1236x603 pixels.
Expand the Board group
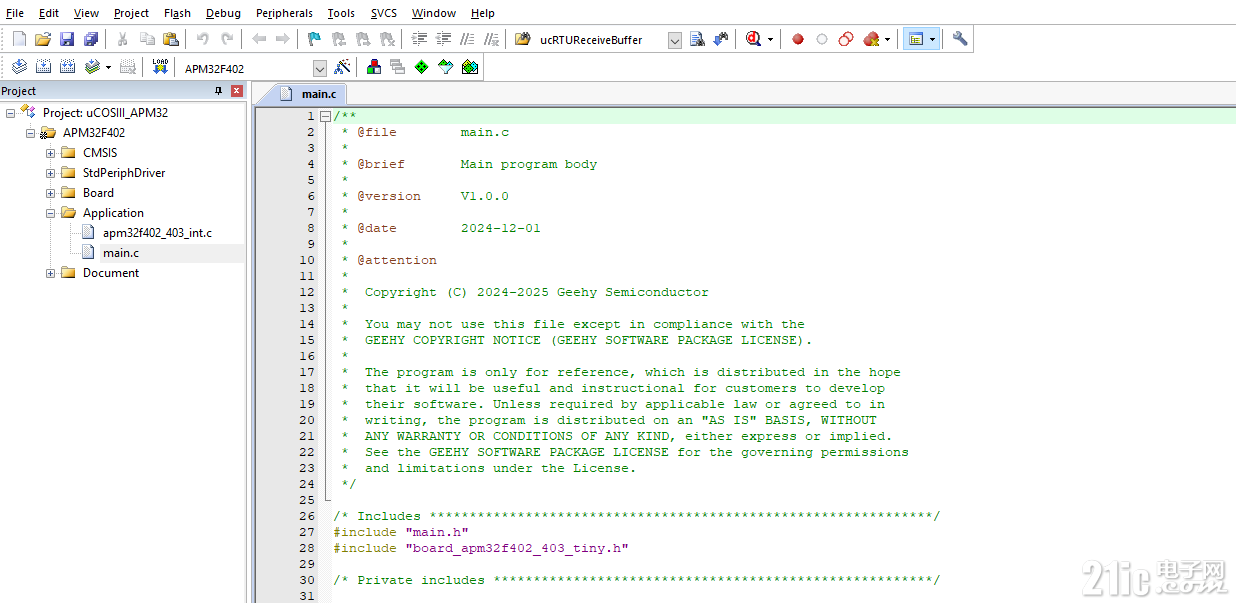[51, 193]
